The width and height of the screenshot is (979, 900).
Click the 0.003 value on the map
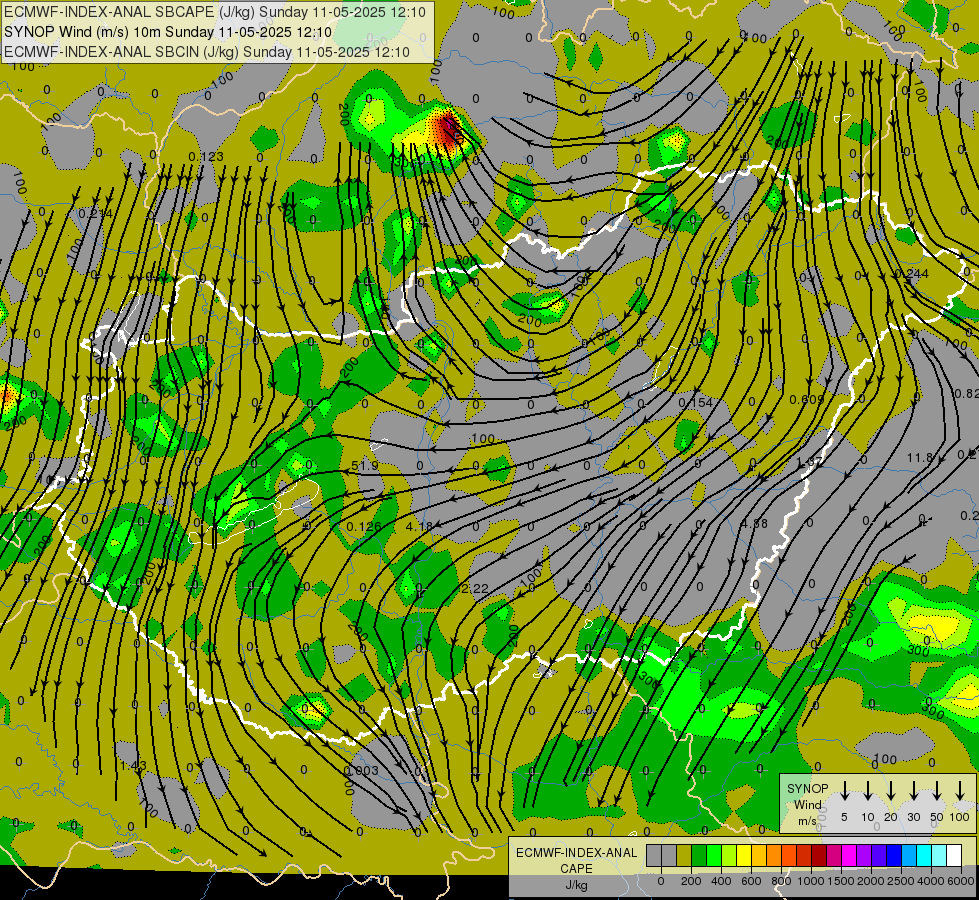coord(362,771)
